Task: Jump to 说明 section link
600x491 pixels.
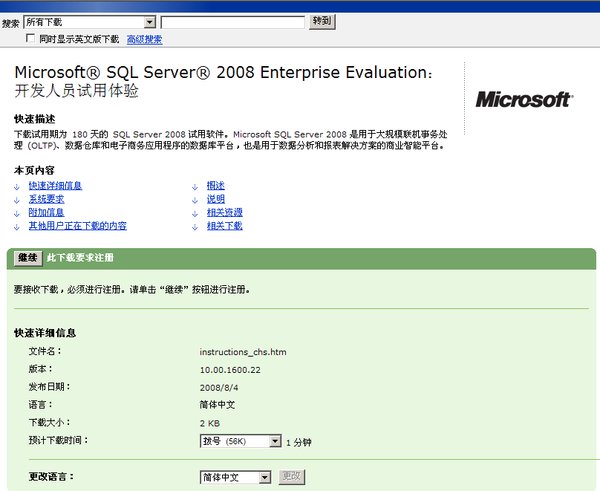Action: 216,199
